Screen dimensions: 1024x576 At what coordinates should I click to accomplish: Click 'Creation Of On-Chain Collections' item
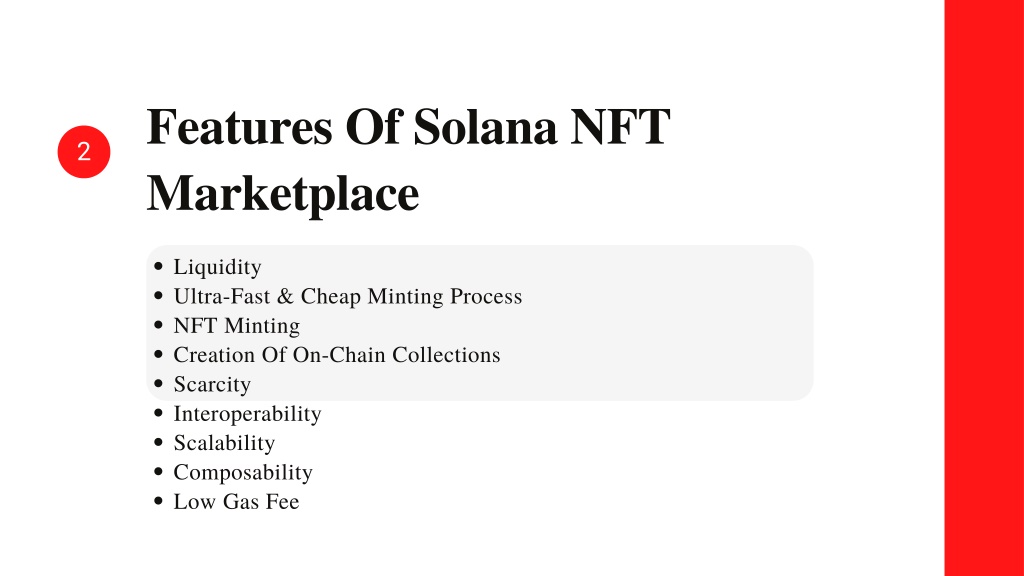(337, 355)
